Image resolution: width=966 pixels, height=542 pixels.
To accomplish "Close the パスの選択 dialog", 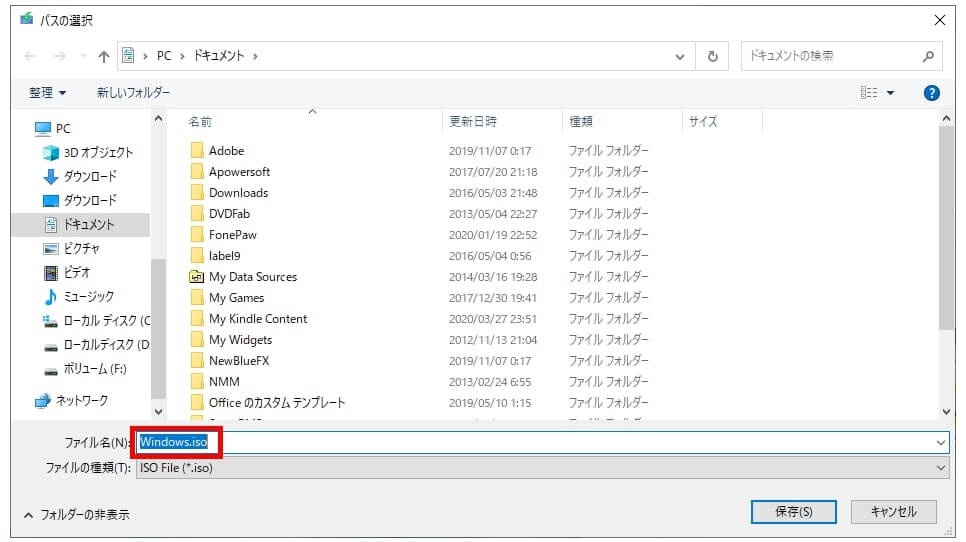I will point(940,20).
